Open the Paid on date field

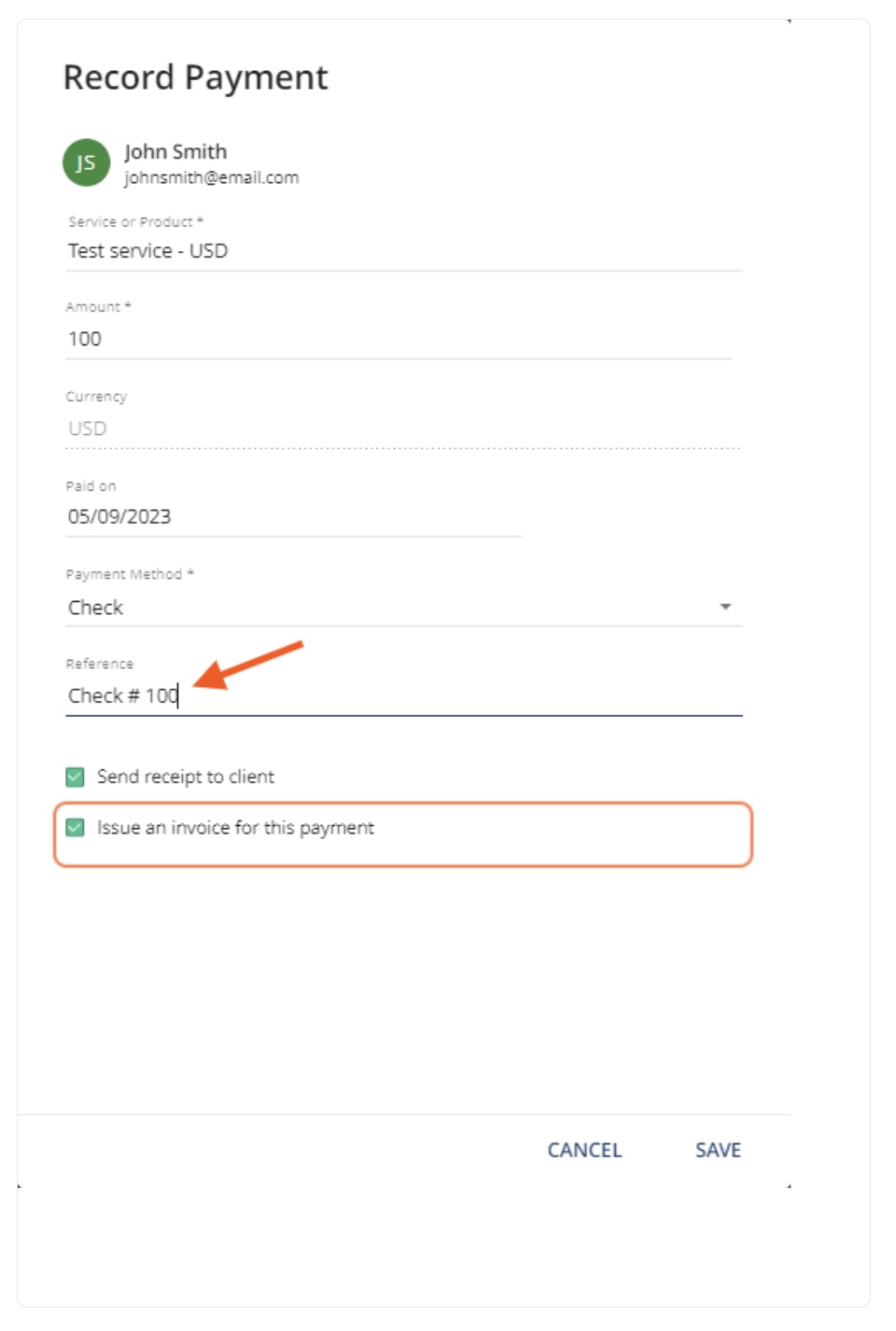[x=293, y=516]
